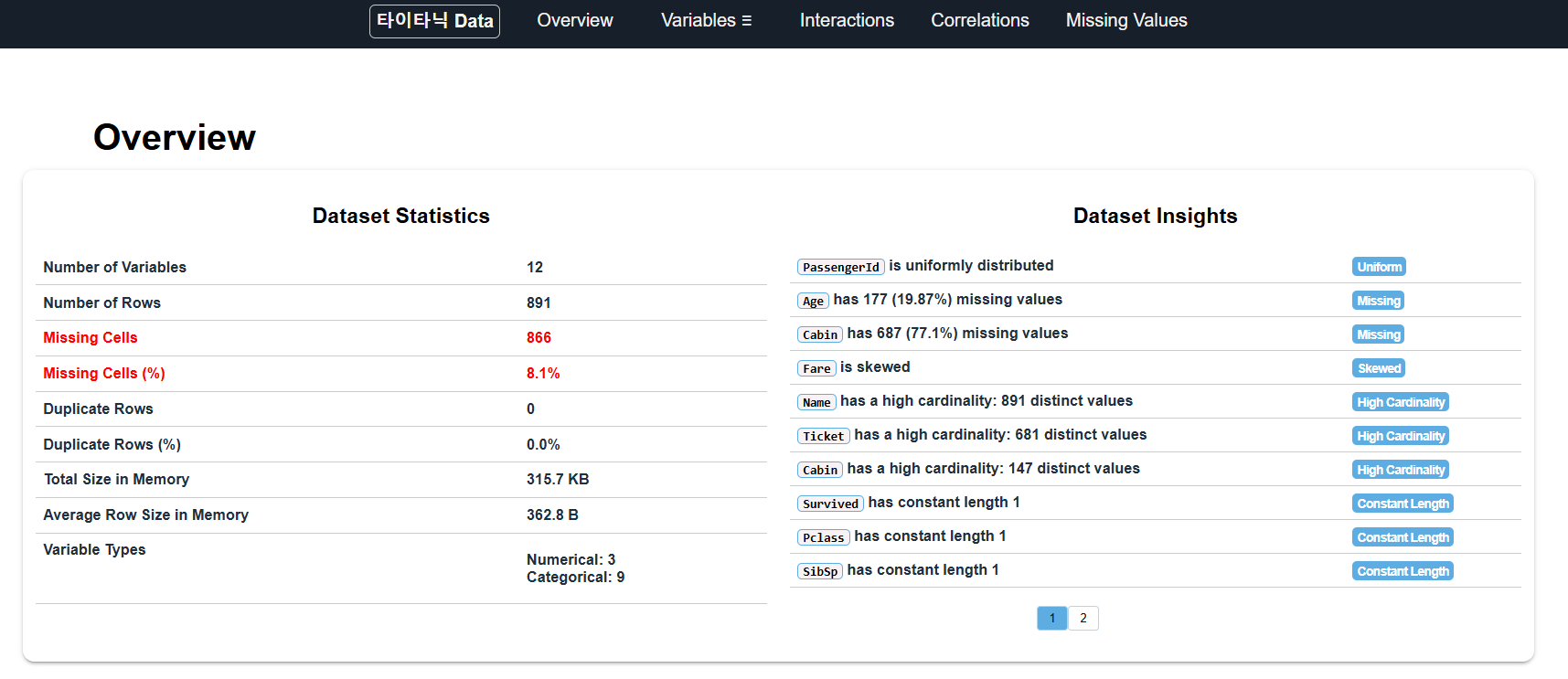Click the value 891 for rows

(x=539, y=302)
